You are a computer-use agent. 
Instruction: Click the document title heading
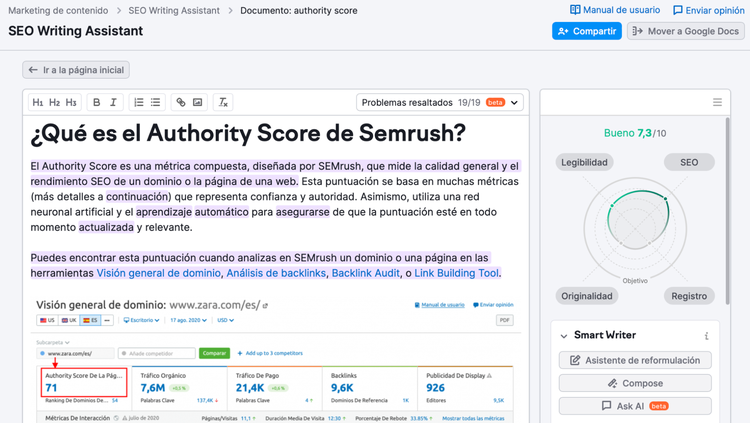point(248,134)
